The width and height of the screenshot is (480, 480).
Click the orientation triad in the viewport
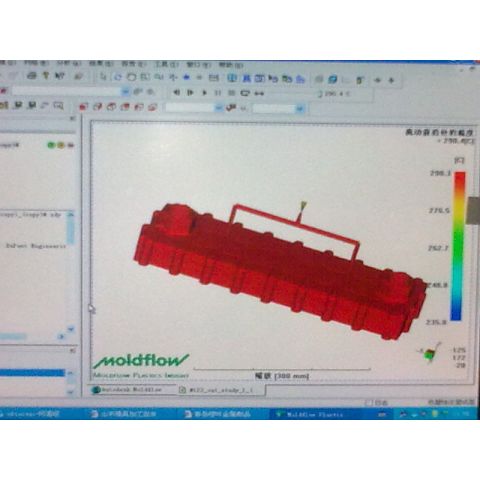[x=430, y=353]
